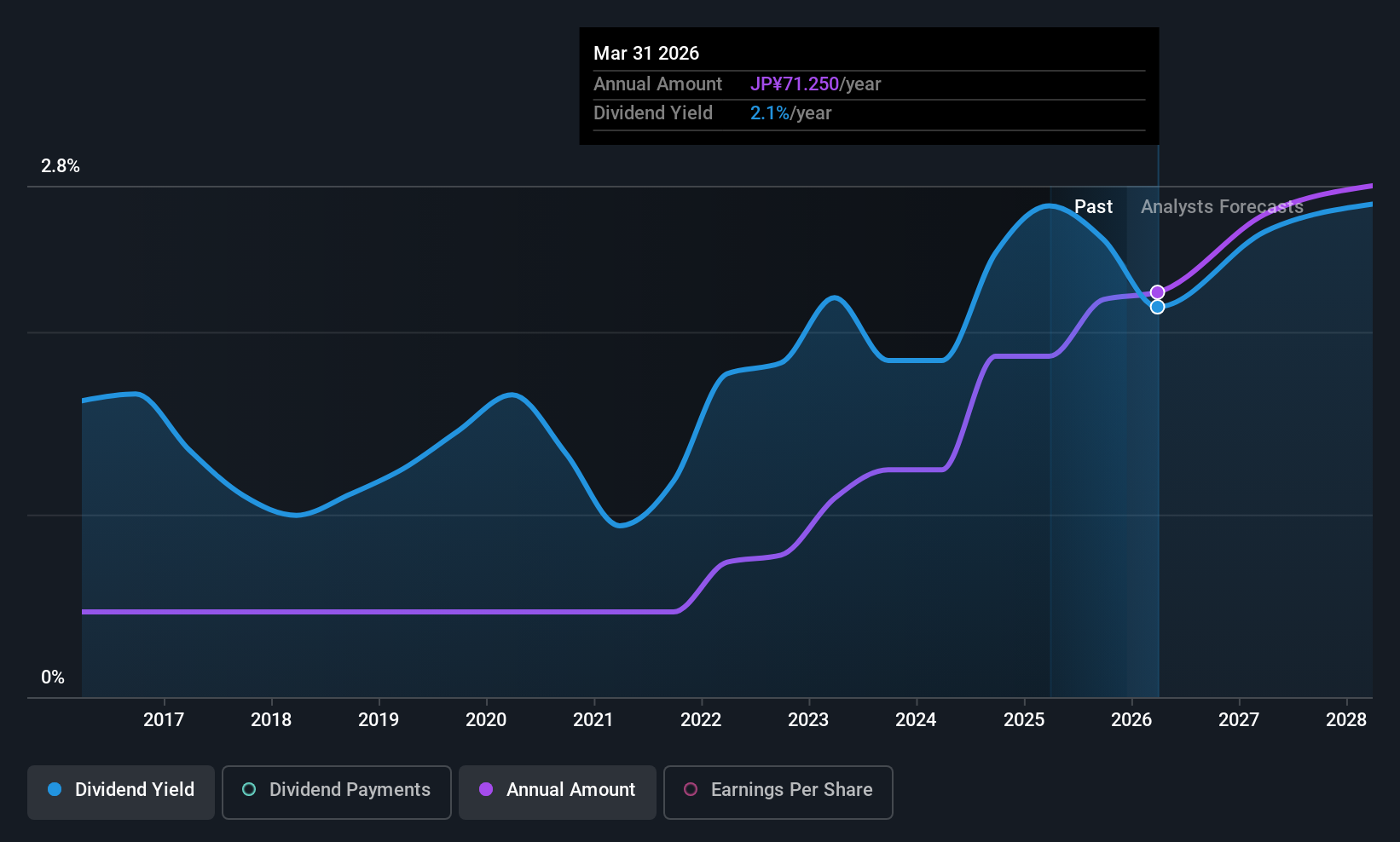The image size is (1400, 842).
Task: Show the Earnings Per Share series
Action: click(x=778, y=792)
